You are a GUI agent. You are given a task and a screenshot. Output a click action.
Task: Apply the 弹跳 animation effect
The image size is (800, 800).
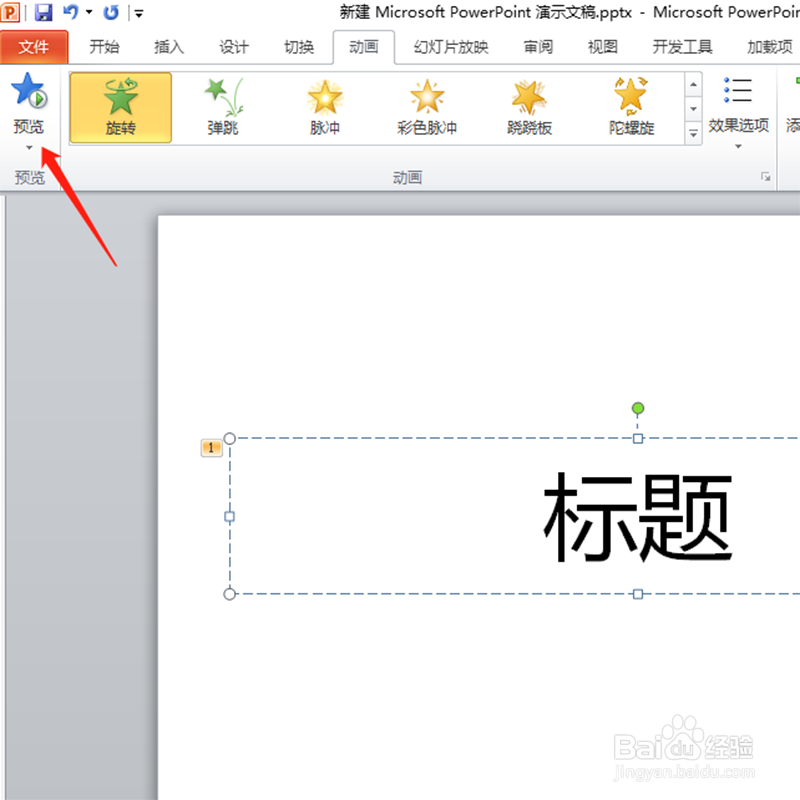coord(223,108)
